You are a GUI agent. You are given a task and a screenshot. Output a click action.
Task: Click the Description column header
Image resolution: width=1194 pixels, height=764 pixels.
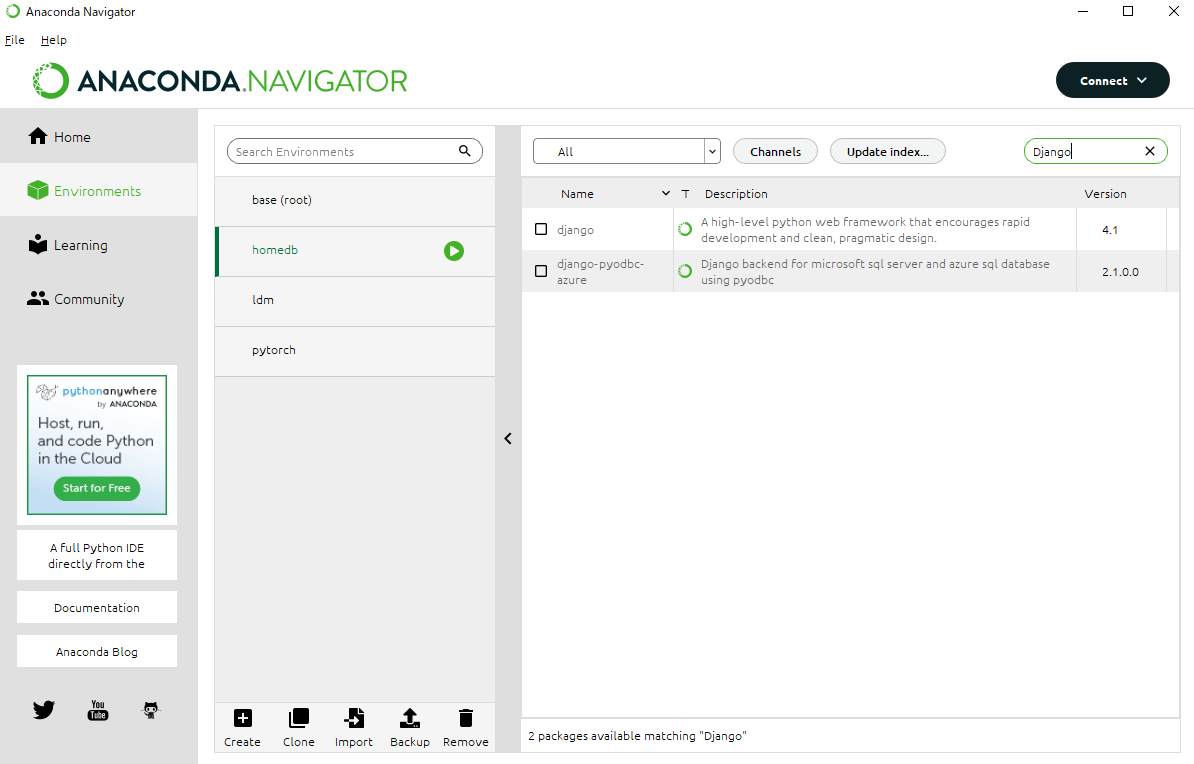pyautogui.click(x=736, y=193)
